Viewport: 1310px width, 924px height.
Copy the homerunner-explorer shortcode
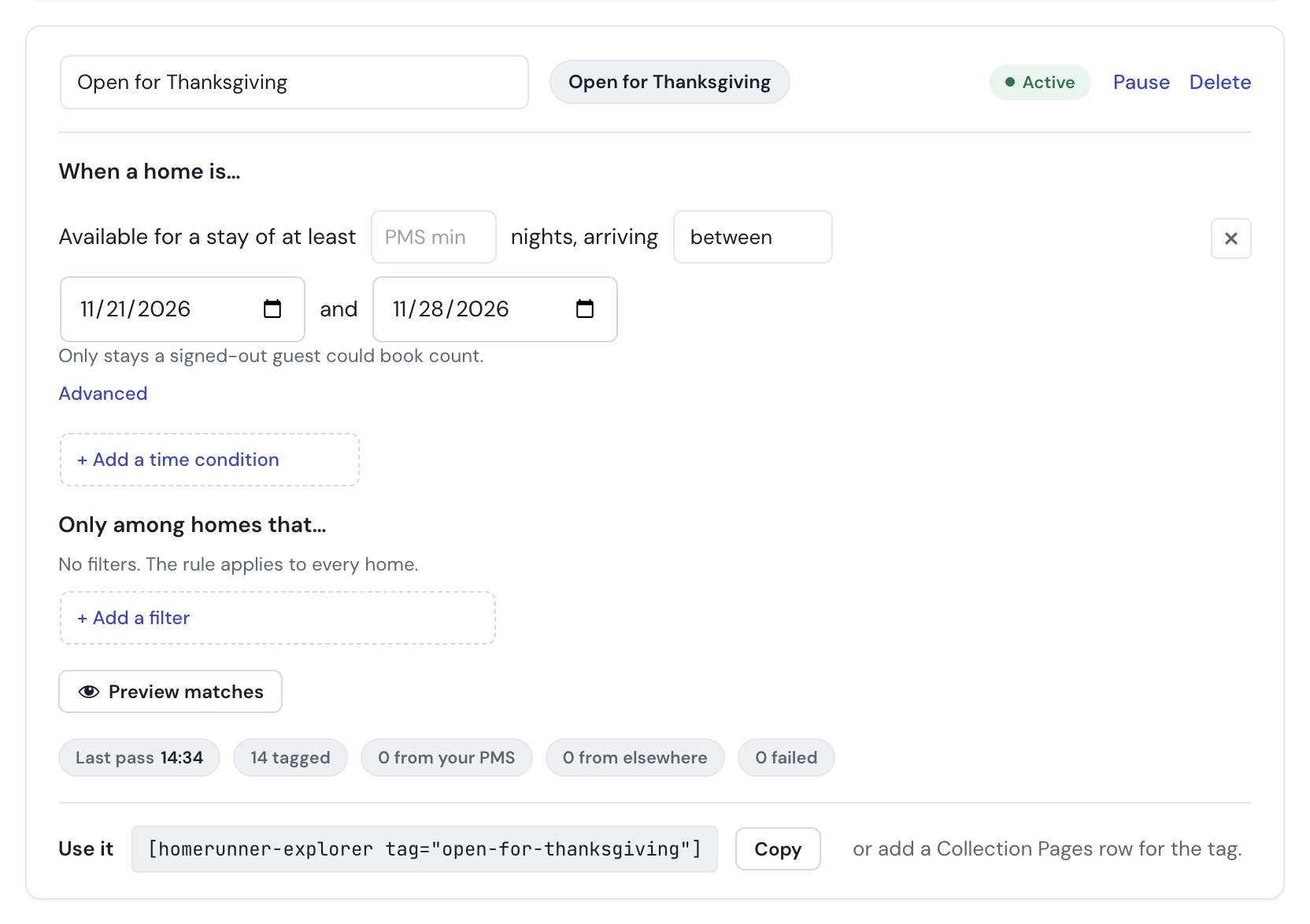(x=778, y=849)
